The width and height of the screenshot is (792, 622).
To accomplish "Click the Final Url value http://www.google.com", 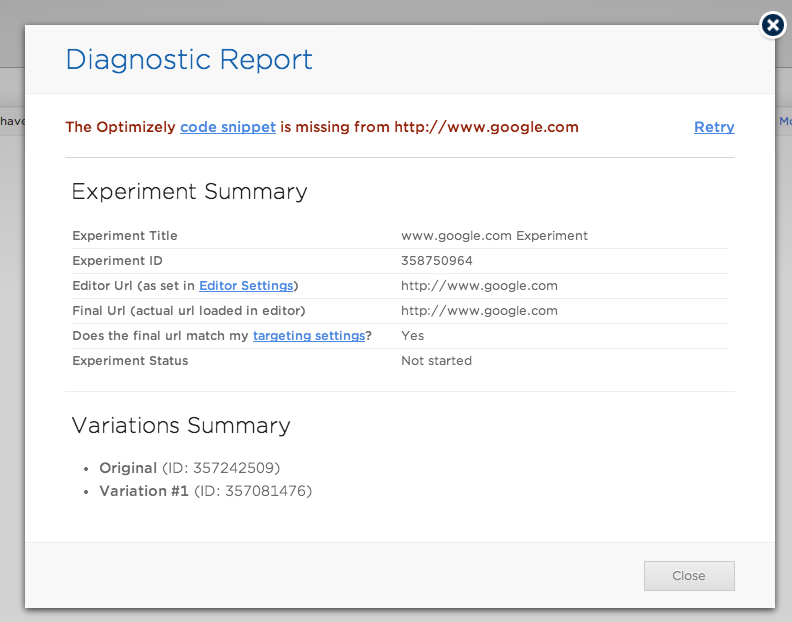I will coord(479,311).
